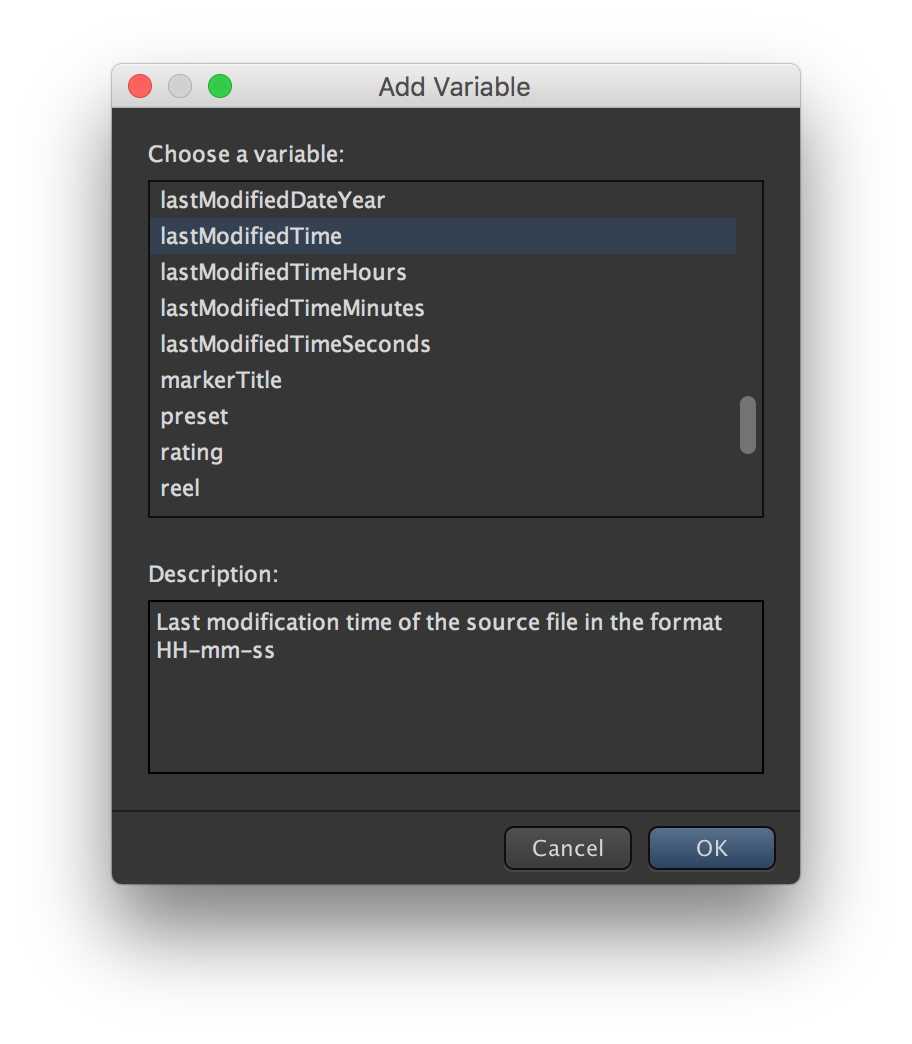Close the Add Variable window
Screen dimensions: 912x1044
140,86
